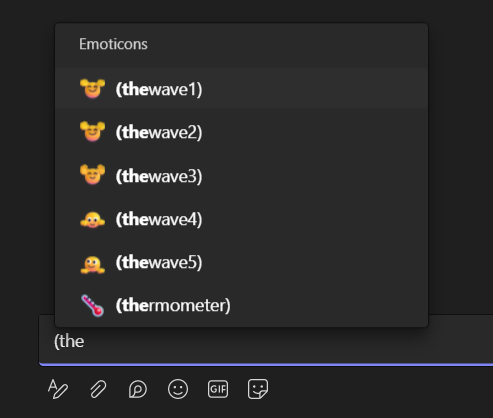Click the Emoticons header label
493x418 pixels.
pos(113,44)
